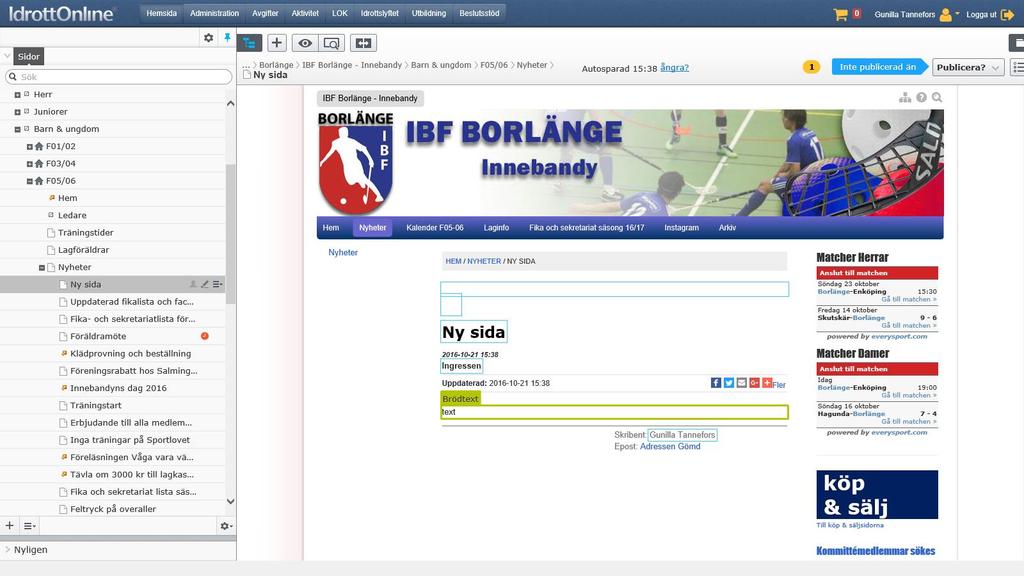Viewport: 1024px width, 576px height.
Task: Open the Utbildning menu
Action: pos(428,13)
